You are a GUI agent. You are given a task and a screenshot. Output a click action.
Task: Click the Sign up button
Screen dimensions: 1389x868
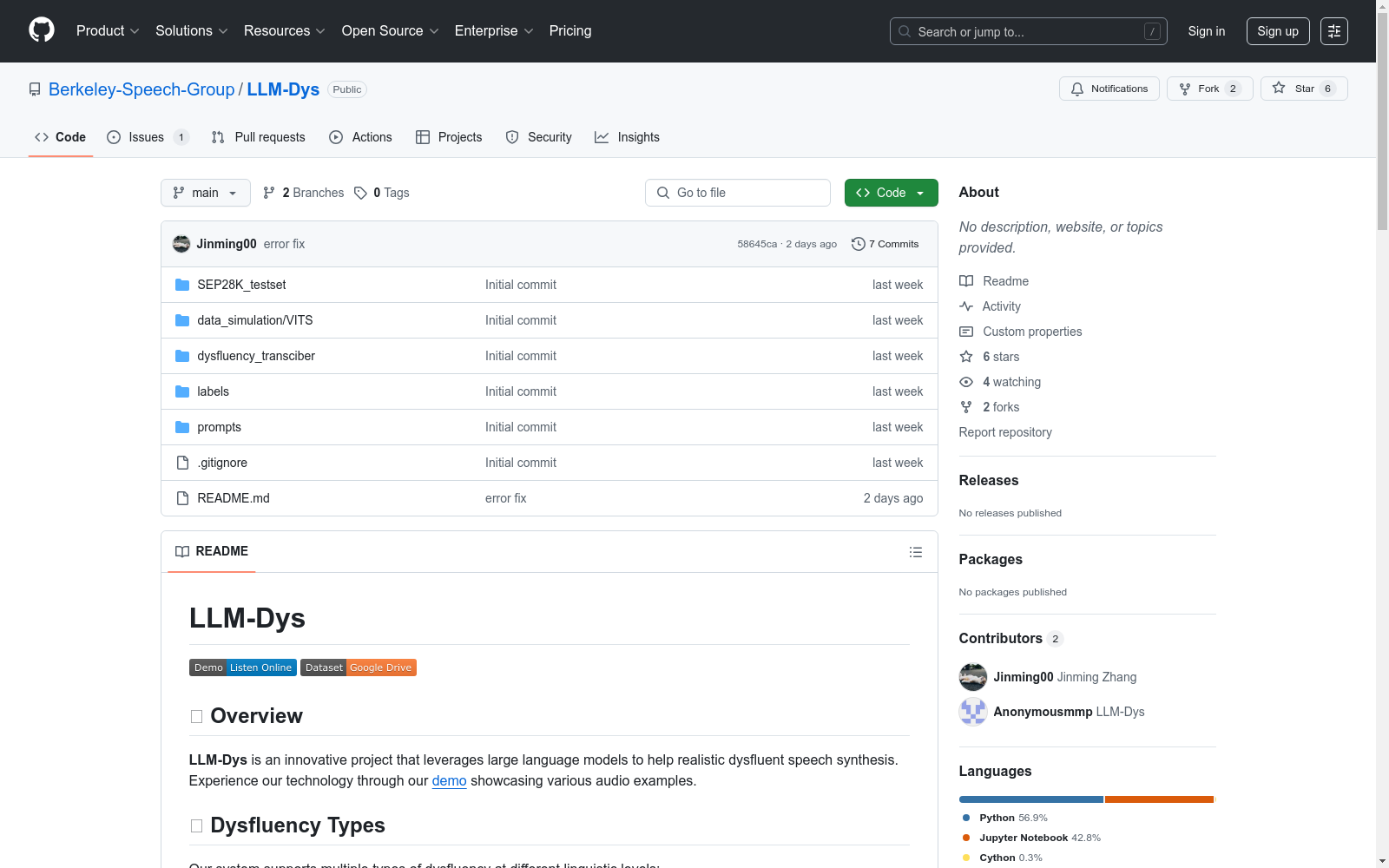click(x=1278, y=31)
